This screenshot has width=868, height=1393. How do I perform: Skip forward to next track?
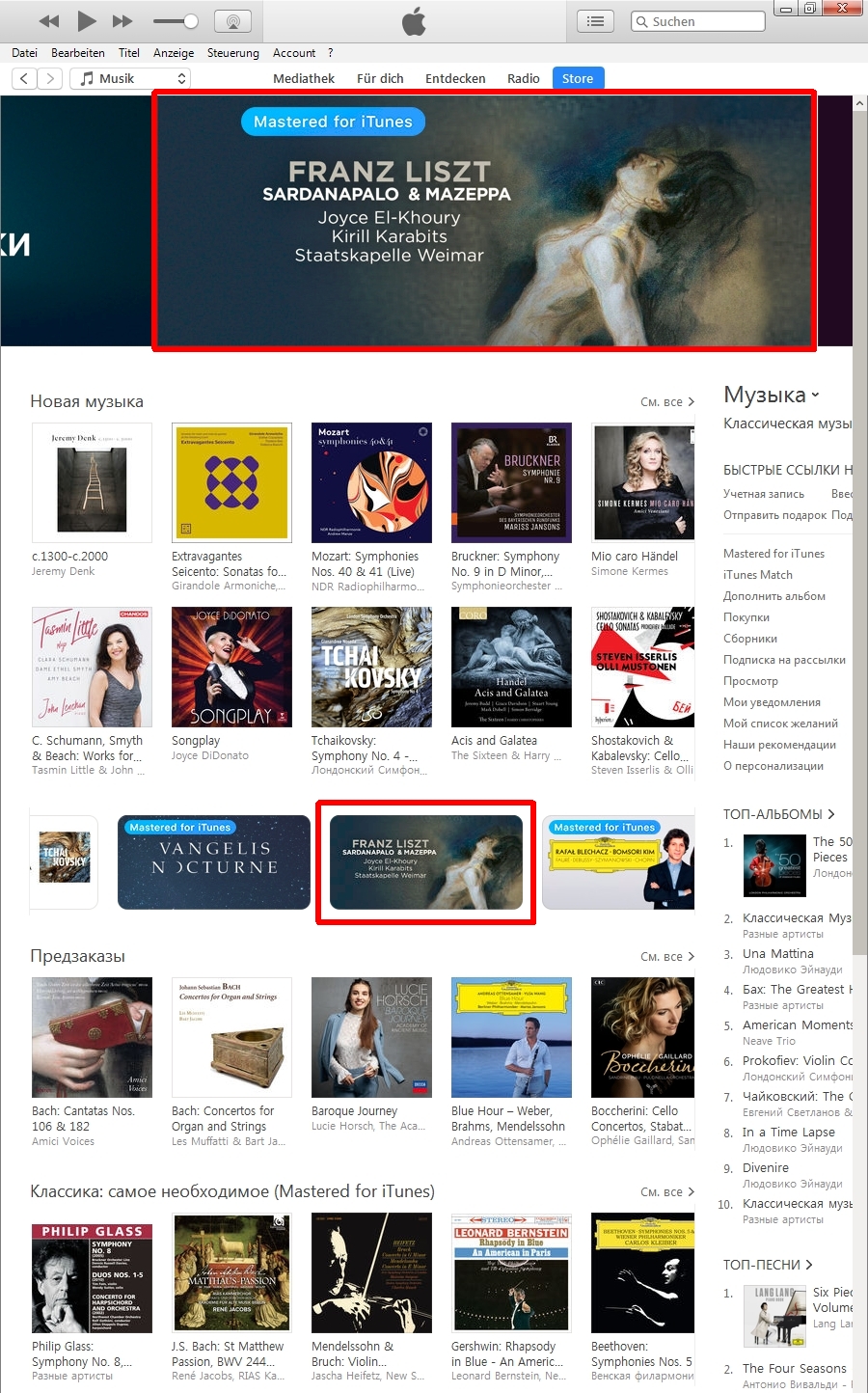(x=122, y=20)
